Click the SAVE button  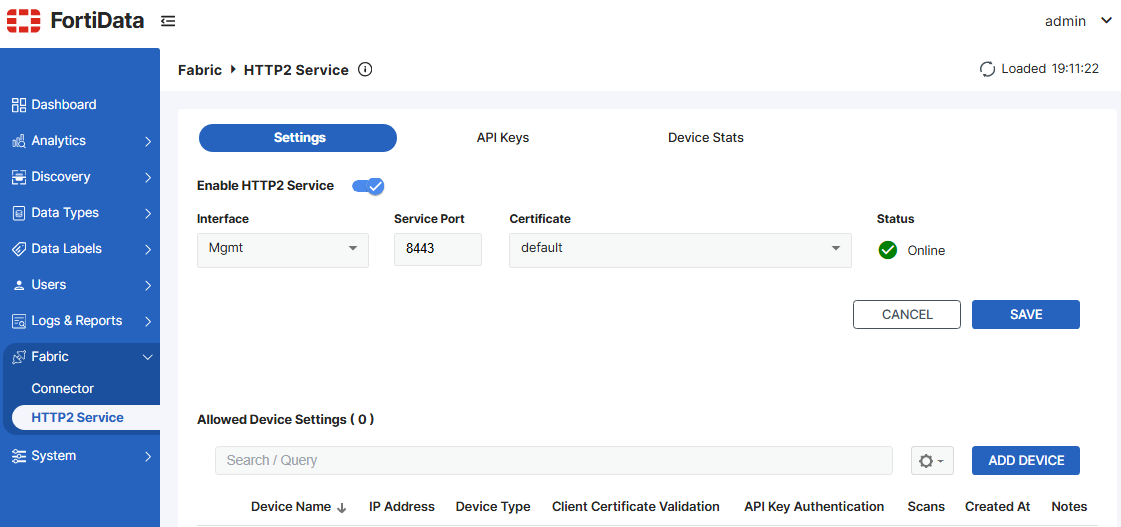point(1025,315)
